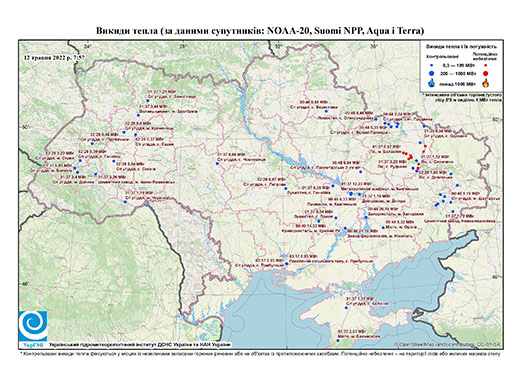Click the 32° longitude tick label
This screenshot has height=368, width=520.
279,46
